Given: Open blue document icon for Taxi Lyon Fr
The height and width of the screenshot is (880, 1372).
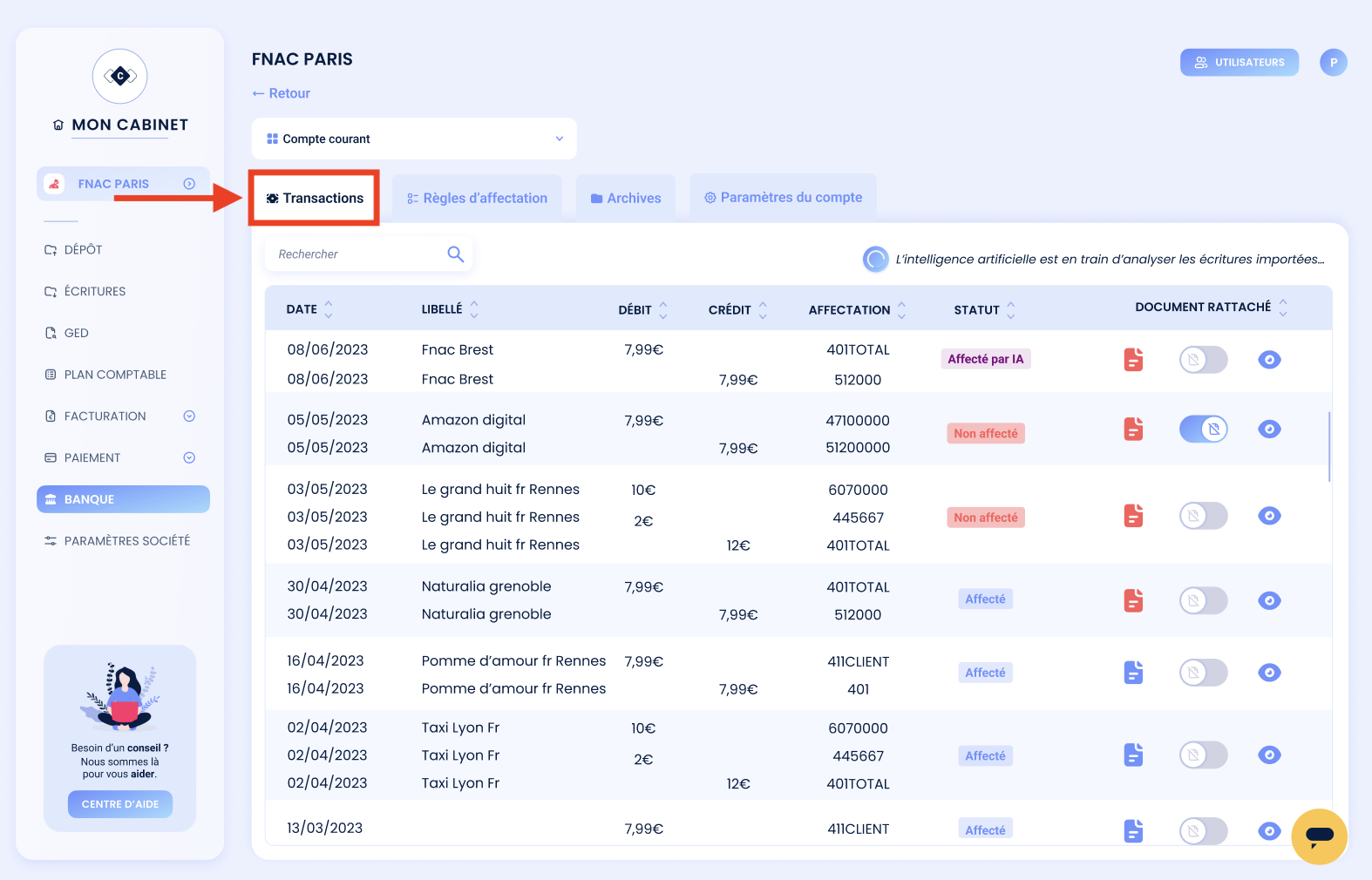Looking at the screenshot, I should pyautogui.click(x=1133, y=755).
